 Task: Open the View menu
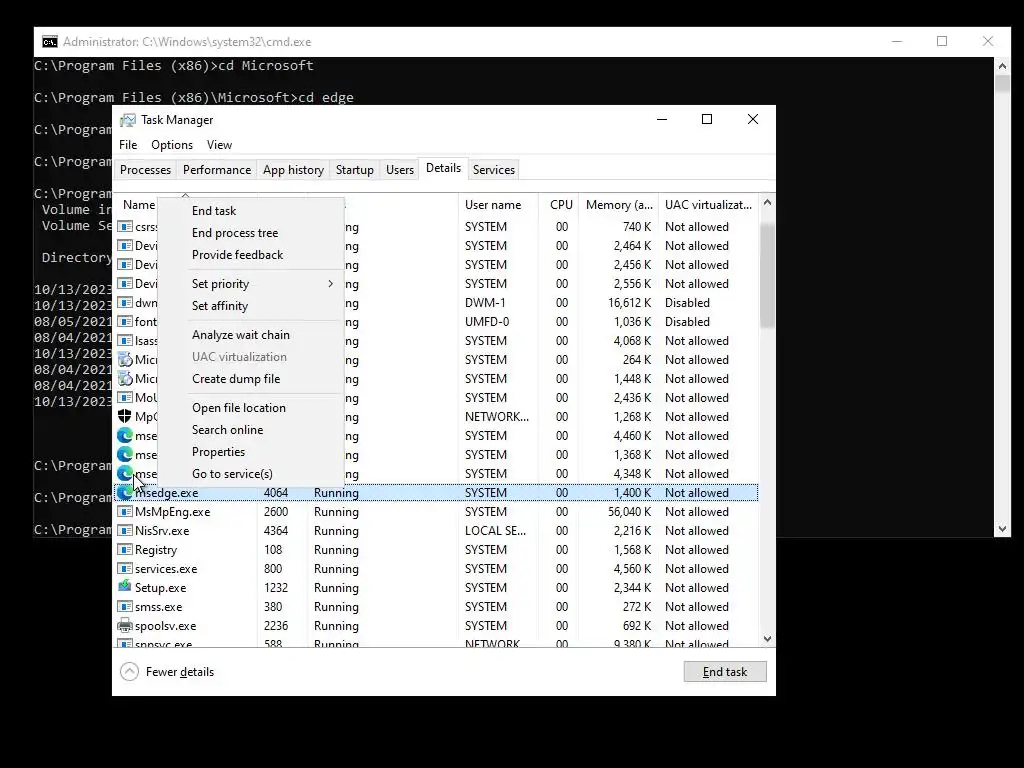click(219, 145)
